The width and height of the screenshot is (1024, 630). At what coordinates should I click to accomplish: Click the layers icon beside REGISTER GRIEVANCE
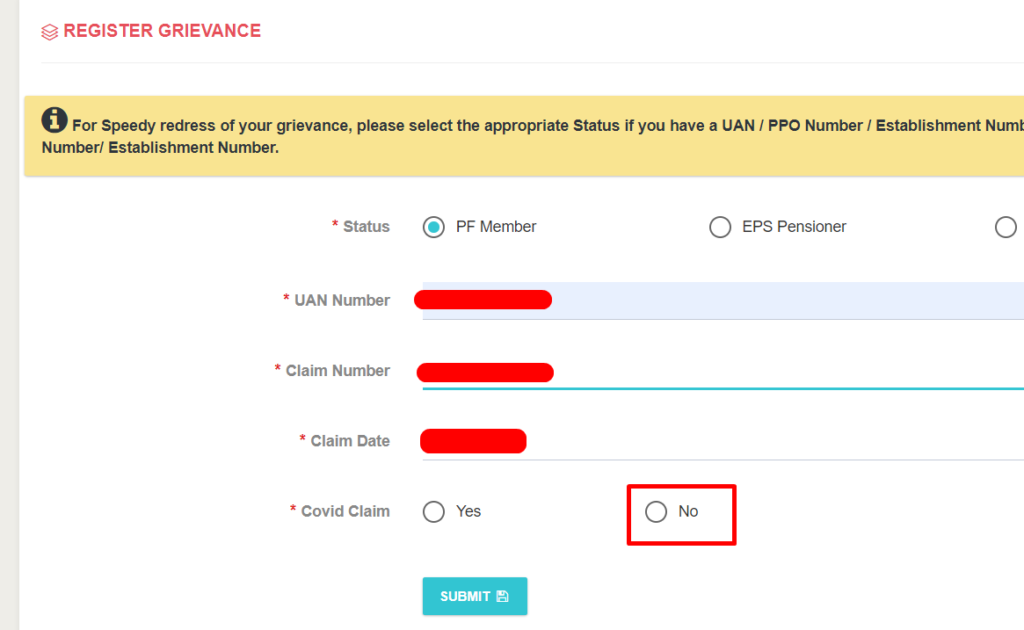[x=49, y=31]
